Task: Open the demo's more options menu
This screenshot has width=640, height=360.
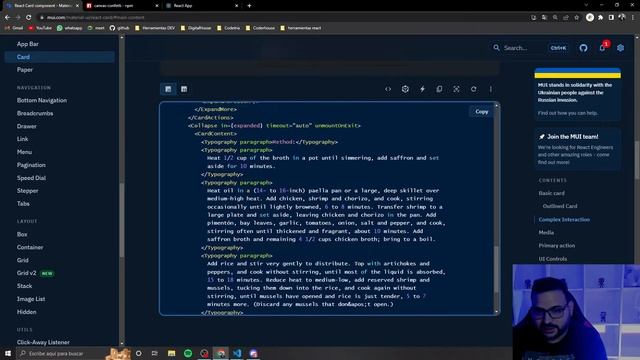Action: click(x=491, y=89)
